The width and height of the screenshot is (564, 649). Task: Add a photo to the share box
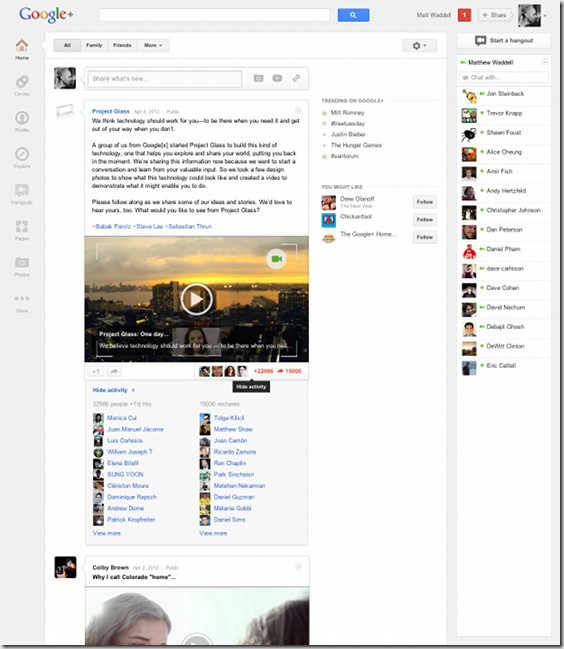259,78
